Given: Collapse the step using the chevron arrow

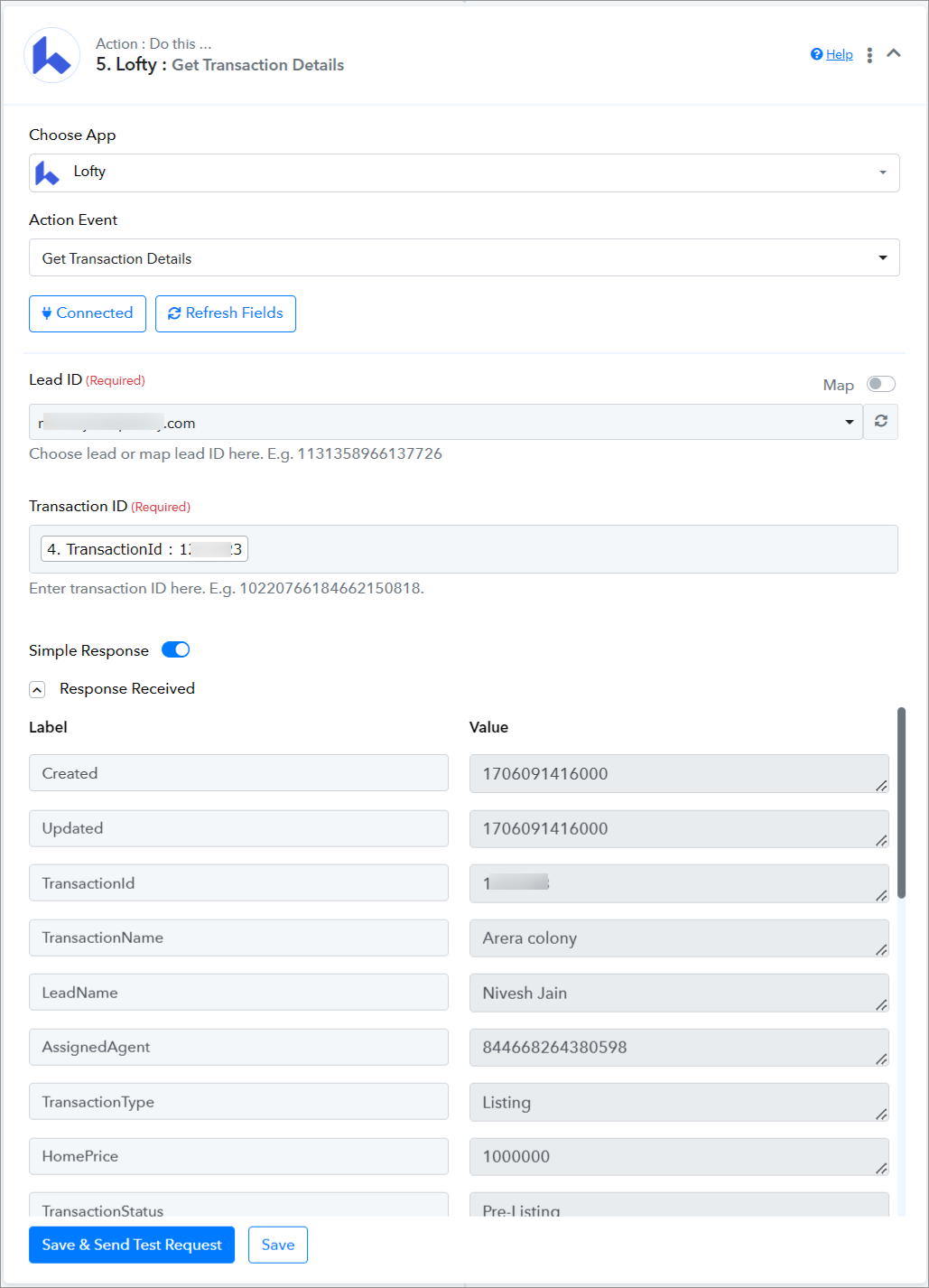Looking at the screenshot, I should click(894, 53).
